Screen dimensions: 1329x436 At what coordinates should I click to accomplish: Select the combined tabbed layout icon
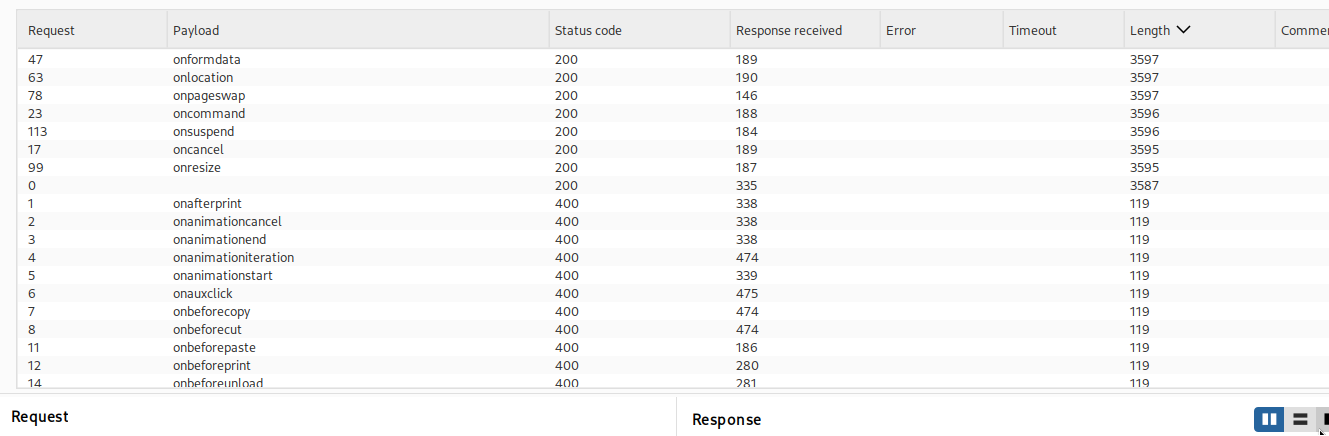pos(1324,419)
